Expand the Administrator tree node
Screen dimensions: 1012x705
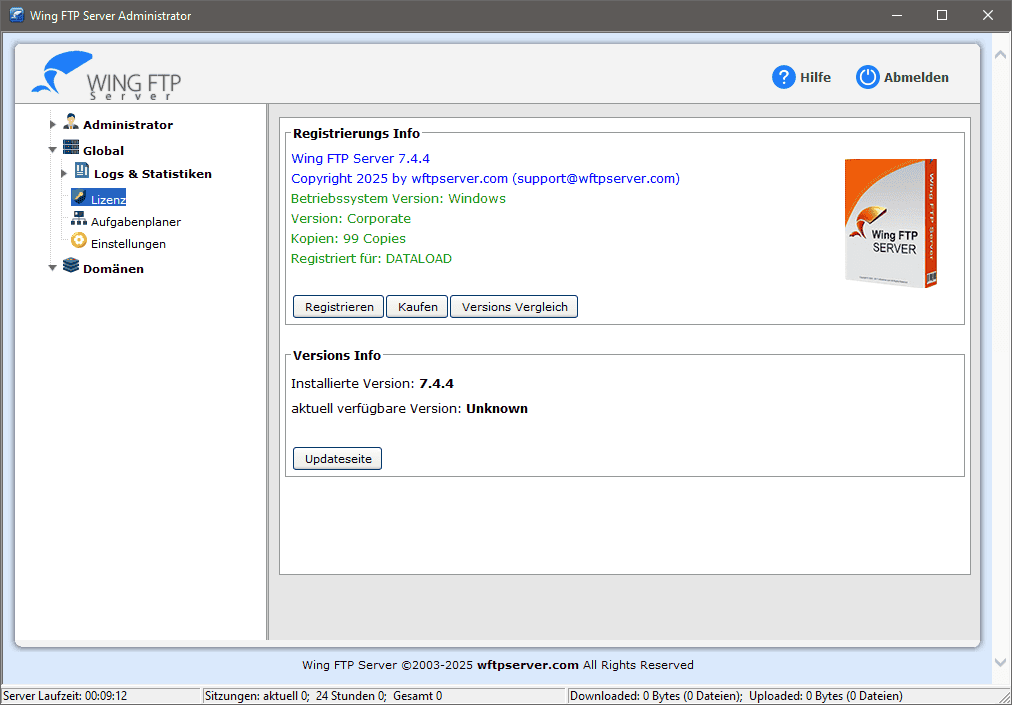pos(53,125)
